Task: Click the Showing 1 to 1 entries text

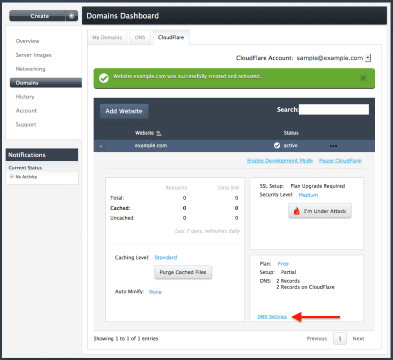Action: tap(126, 339)
